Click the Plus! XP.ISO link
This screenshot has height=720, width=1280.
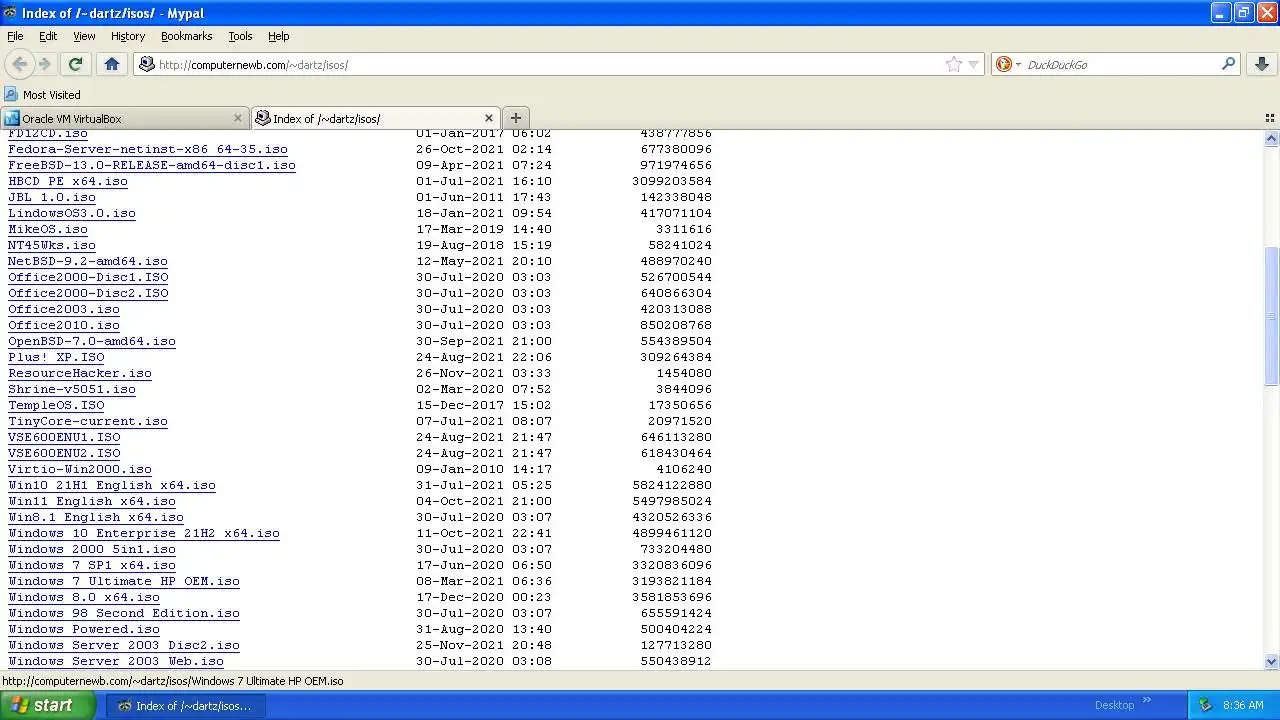[x=56, y=357]
